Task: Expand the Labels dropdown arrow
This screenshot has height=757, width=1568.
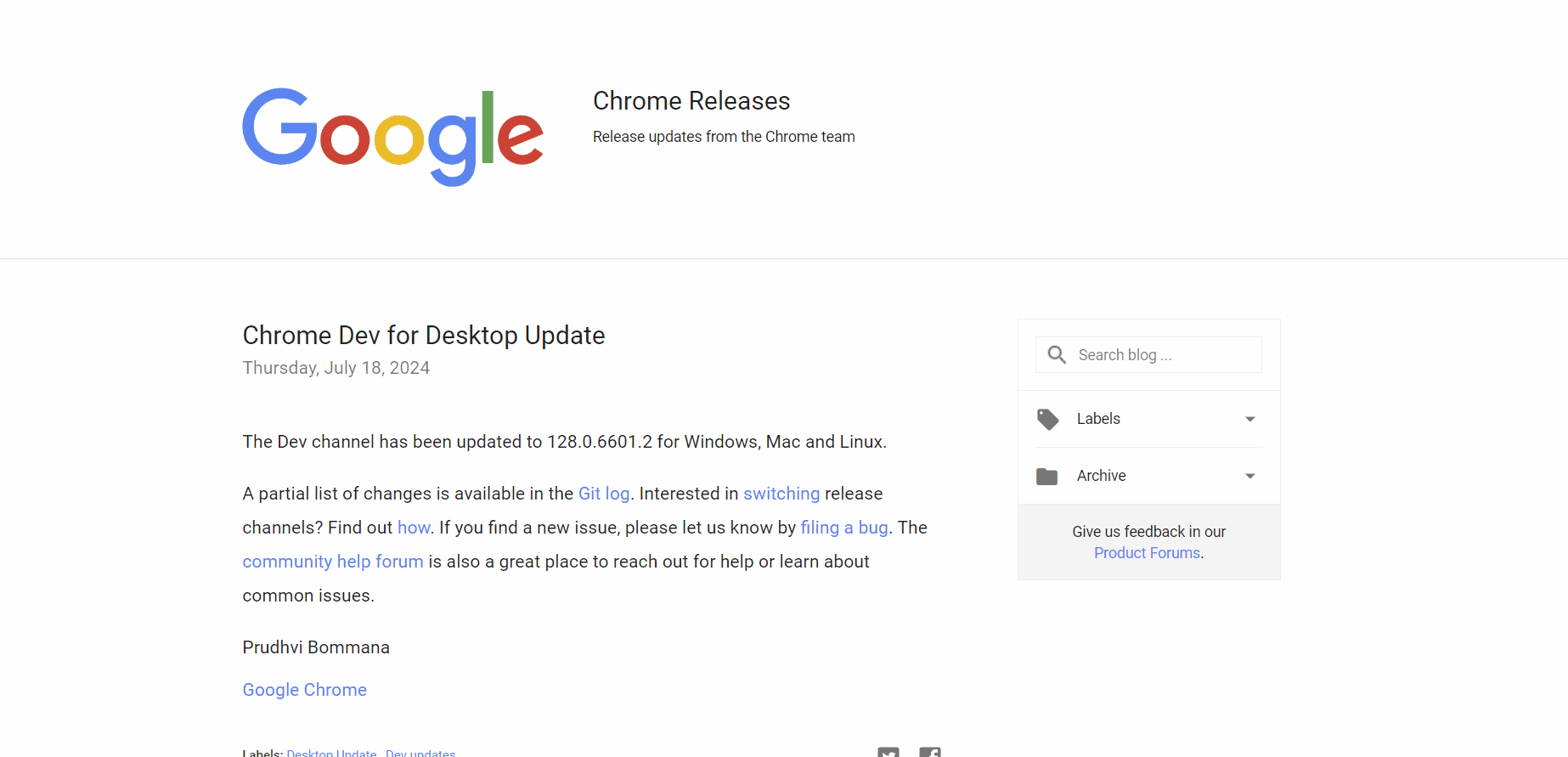Action: tap(1249, 419)
